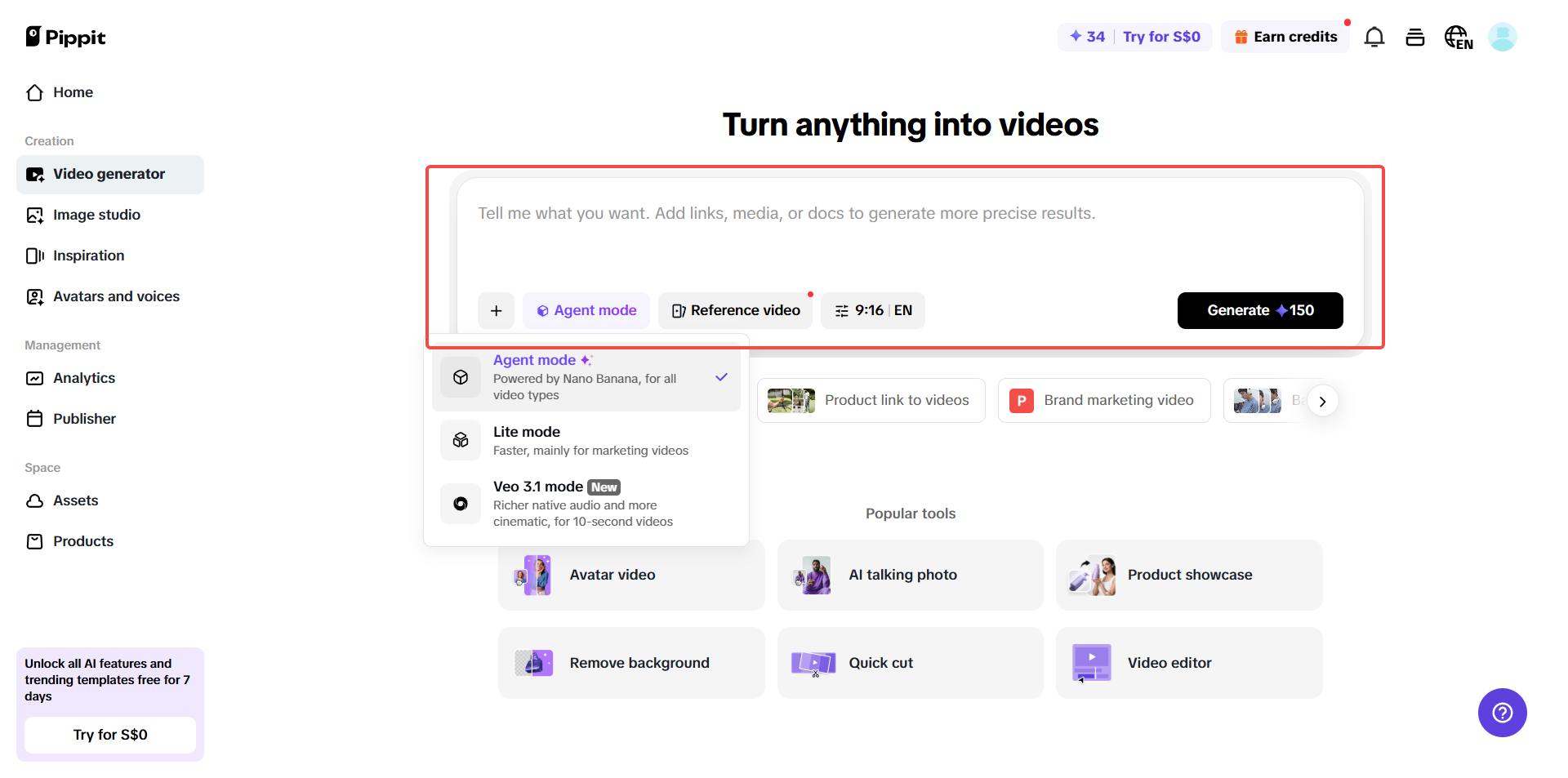Open the 9:16 aspect ratio settings
The width and height of the screenshot is (1568, 778).
click(x=872, y=310)
